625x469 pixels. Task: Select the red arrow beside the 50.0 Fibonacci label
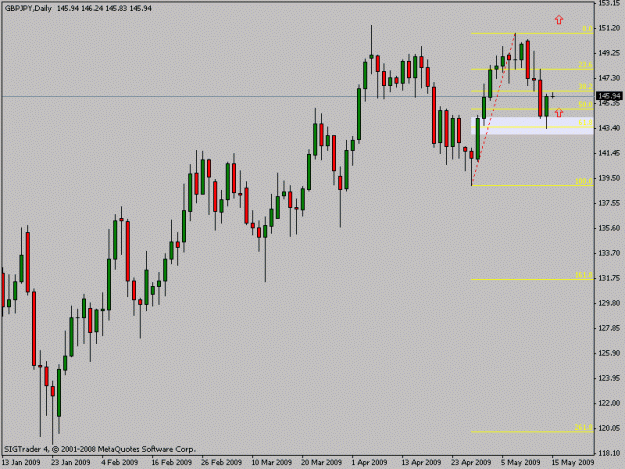click(559, 113)
